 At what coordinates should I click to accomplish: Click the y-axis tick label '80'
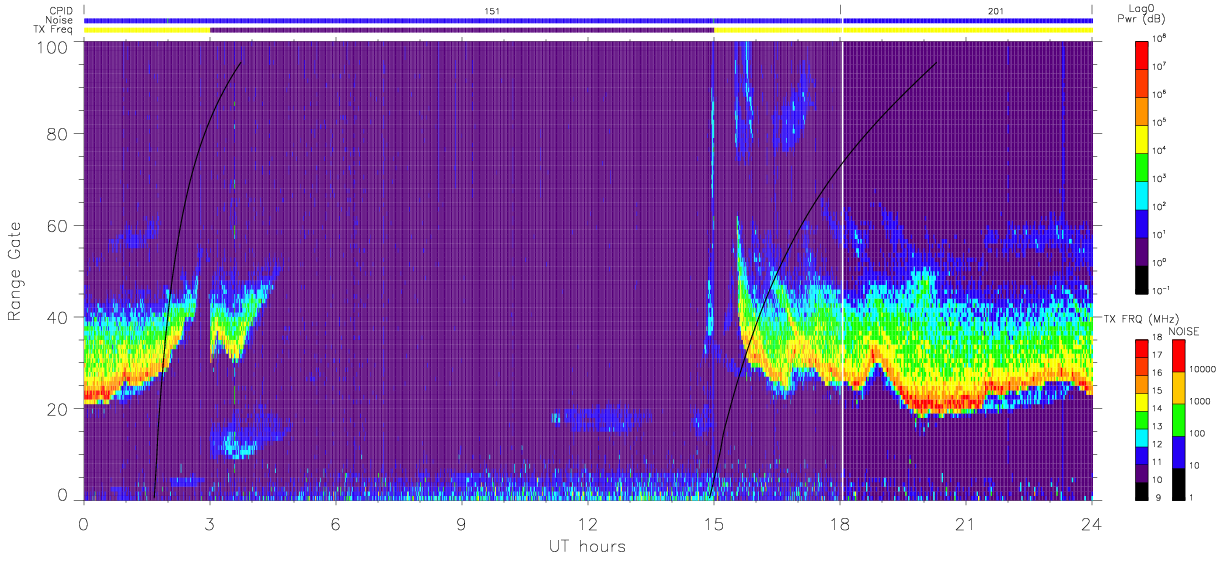56,134
